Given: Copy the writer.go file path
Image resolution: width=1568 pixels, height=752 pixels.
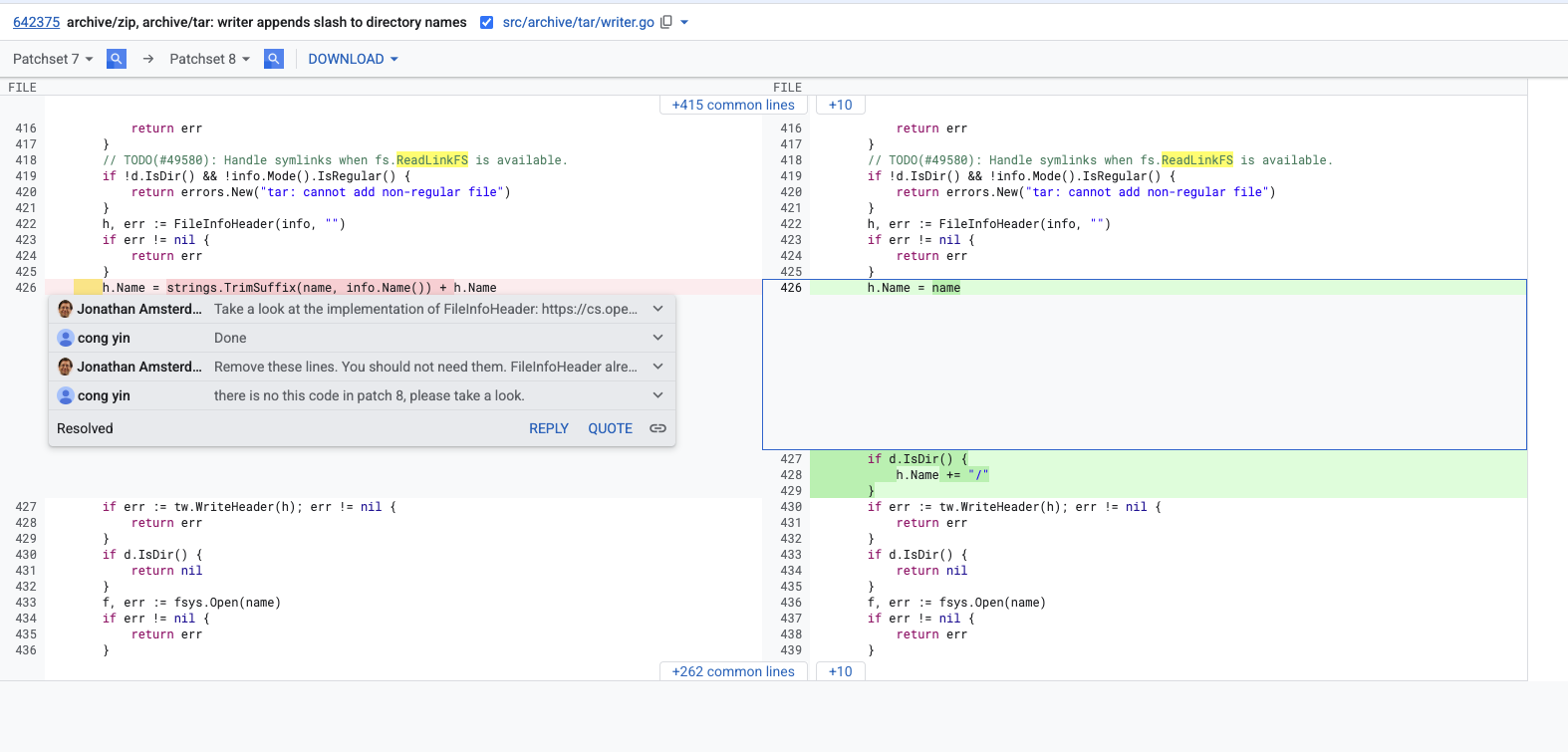Looking at the screenshot, I should [x=666, y=22].
